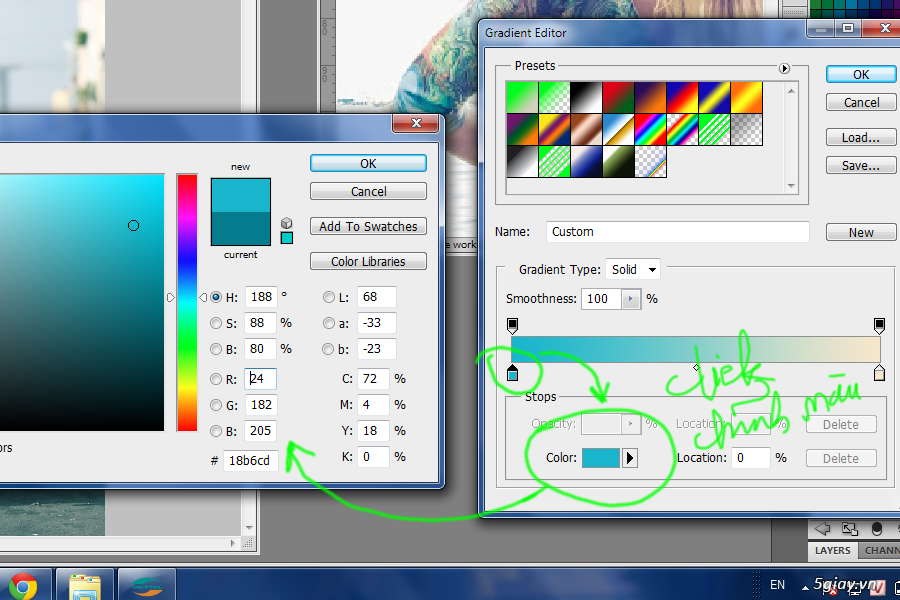
Task: Open the Gradient Type dropdown
Action: click(634, 270)
